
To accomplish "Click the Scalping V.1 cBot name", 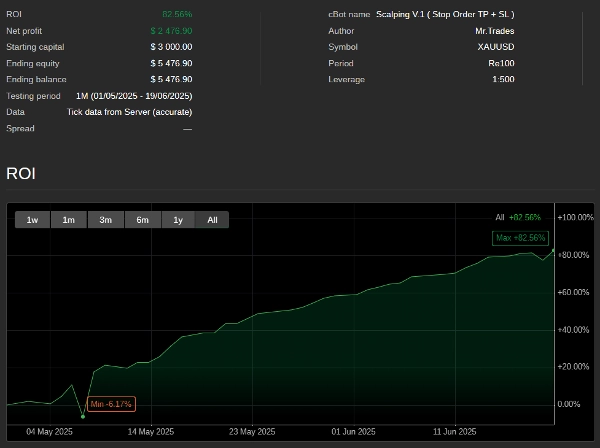I will point(445,14).
